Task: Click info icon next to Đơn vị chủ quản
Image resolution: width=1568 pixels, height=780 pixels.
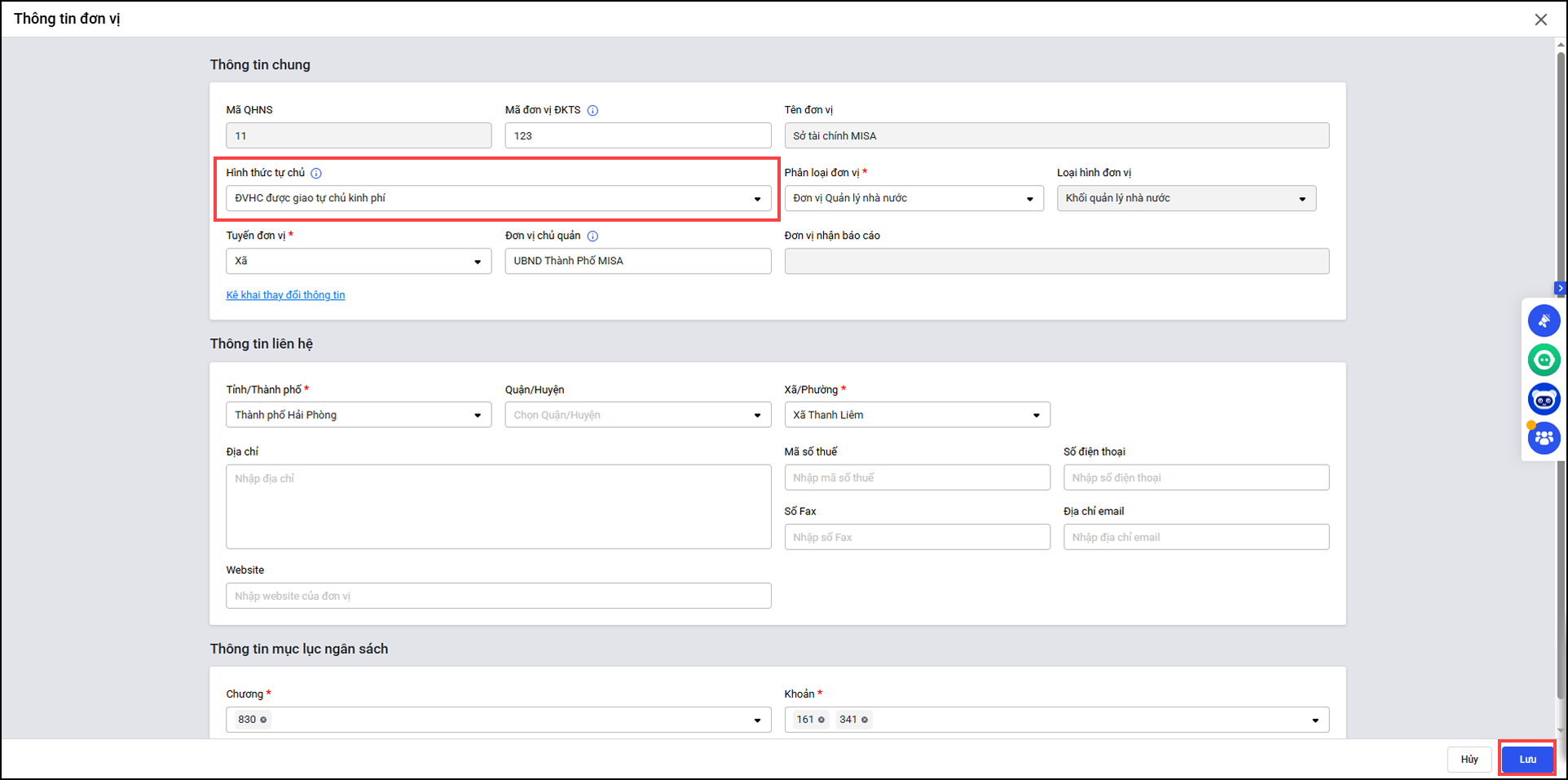Action: coord(592,236)
